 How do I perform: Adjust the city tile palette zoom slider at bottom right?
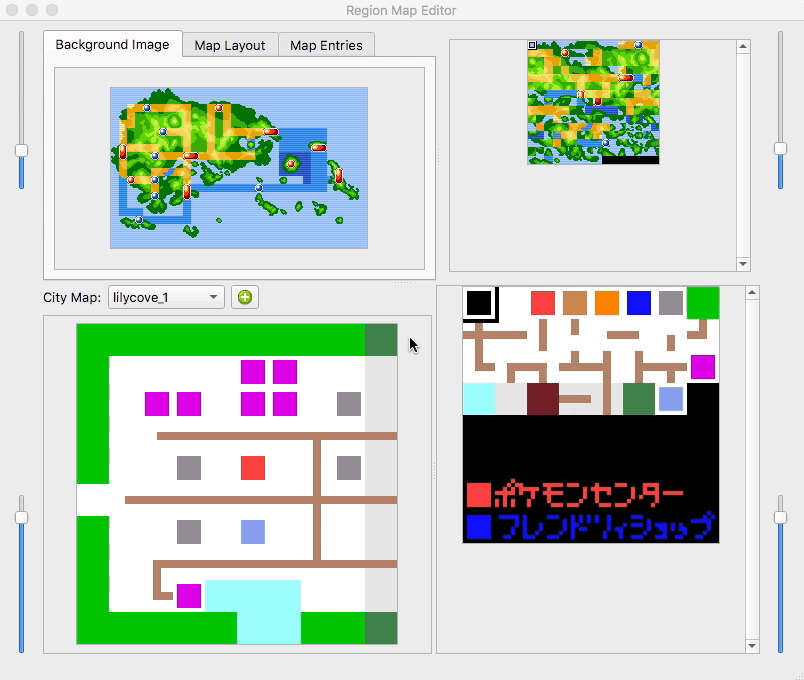click(x=780, y=517)
